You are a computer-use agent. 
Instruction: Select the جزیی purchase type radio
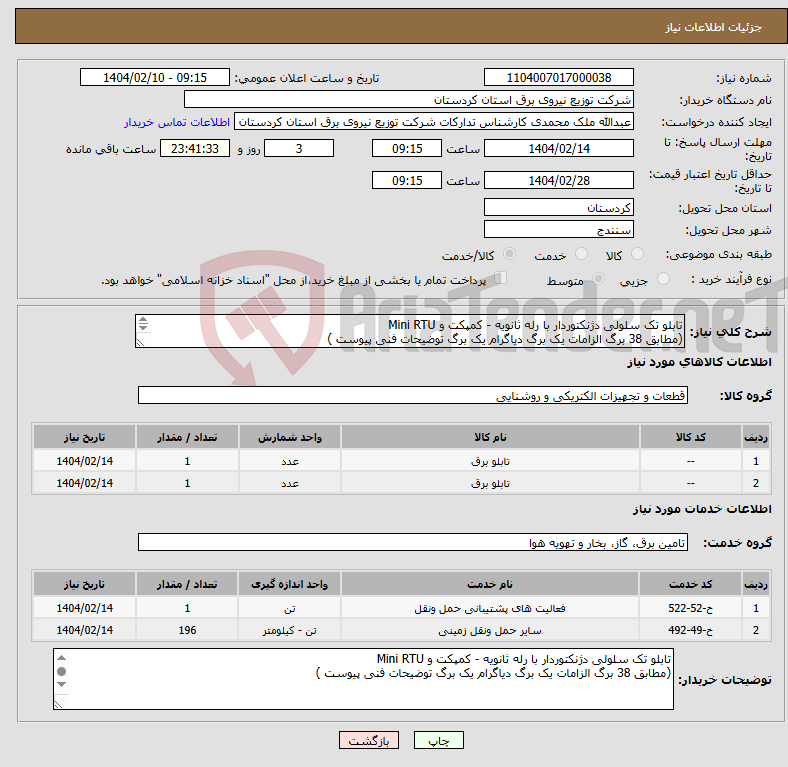click(663, 278)
